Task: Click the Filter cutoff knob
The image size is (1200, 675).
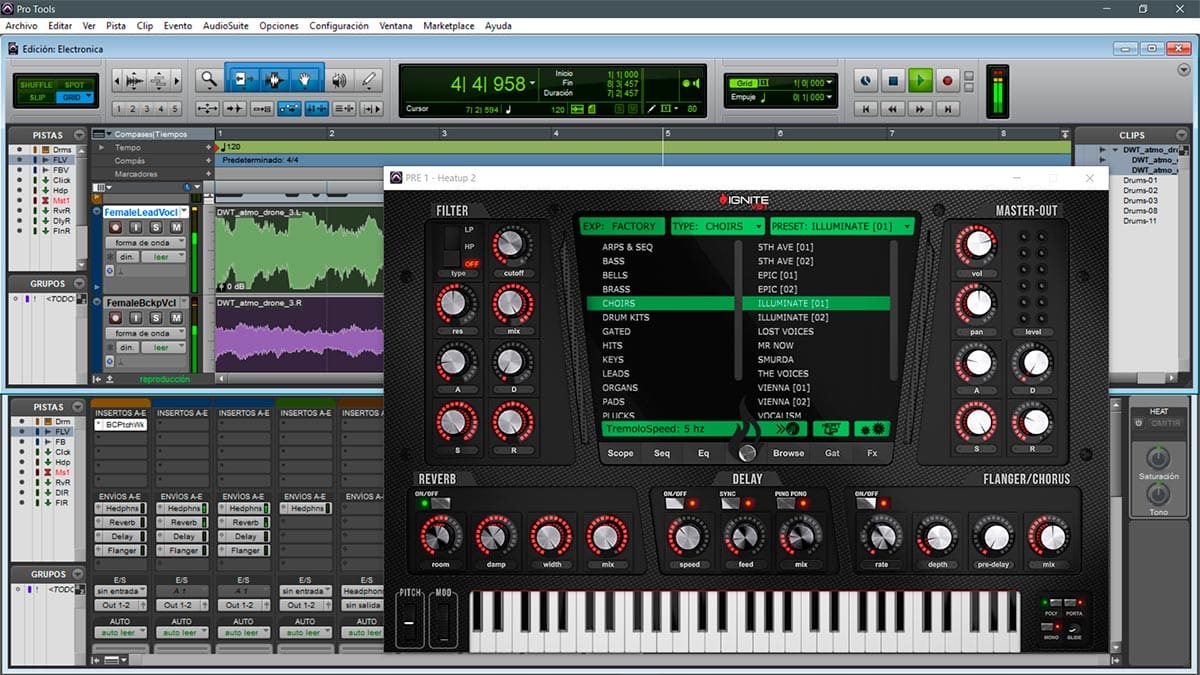Action: click(x=512, y=246)
